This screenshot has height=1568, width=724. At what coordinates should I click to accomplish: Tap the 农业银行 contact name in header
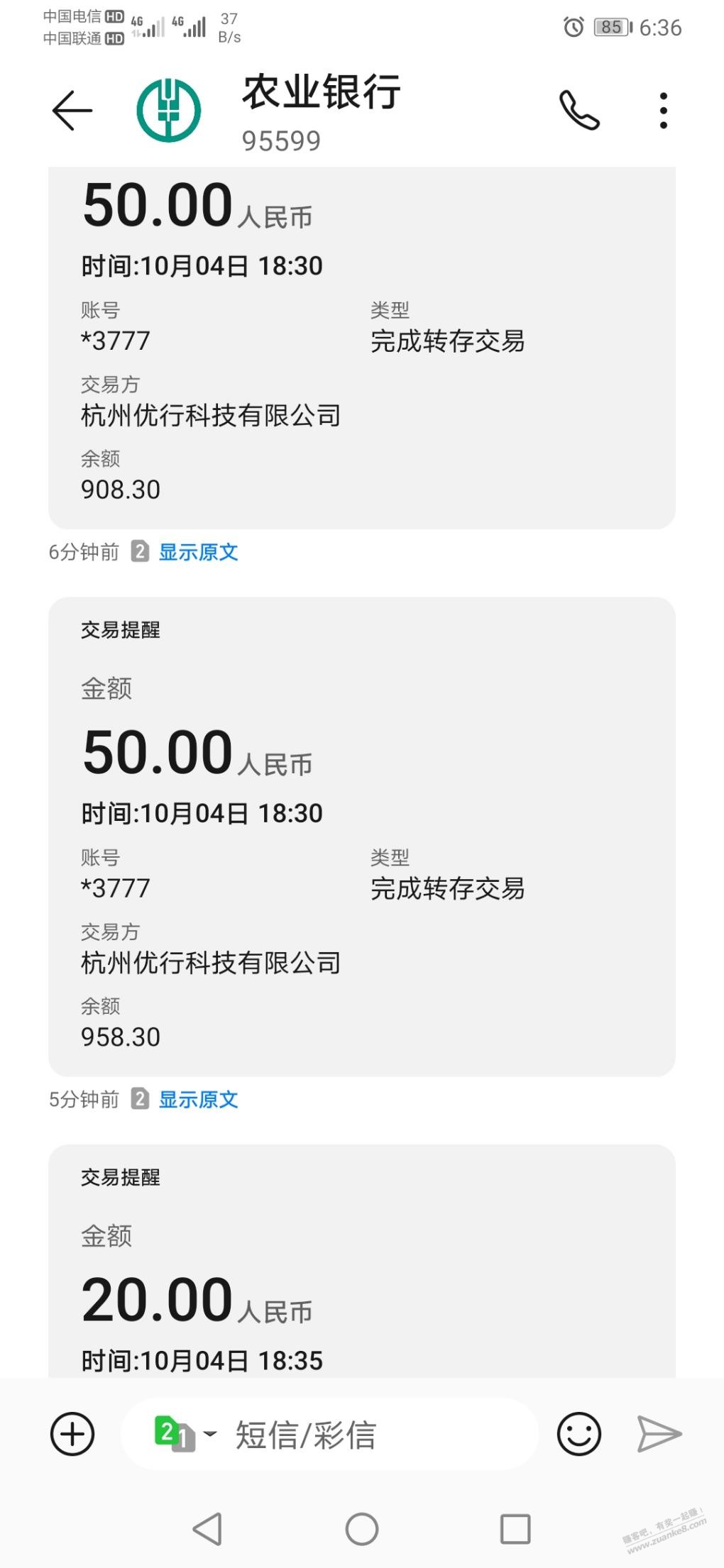click(321, 92)
